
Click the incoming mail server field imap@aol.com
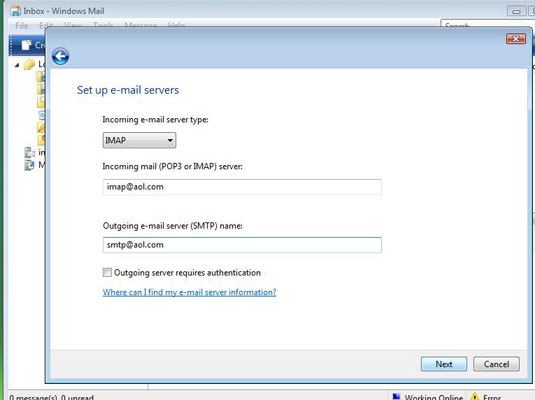(x=242, y=187)
